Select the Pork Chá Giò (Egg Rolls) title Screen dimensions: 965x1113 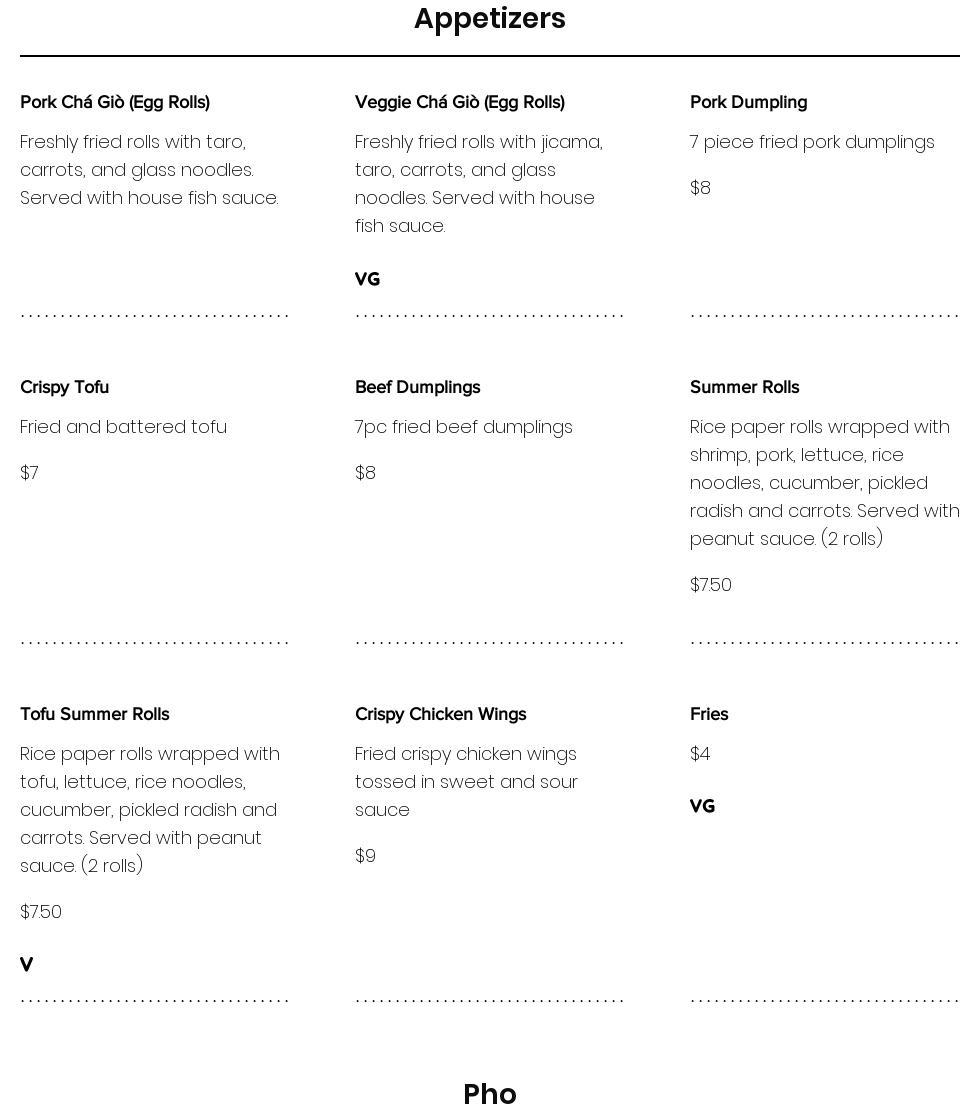click(115, 102)
